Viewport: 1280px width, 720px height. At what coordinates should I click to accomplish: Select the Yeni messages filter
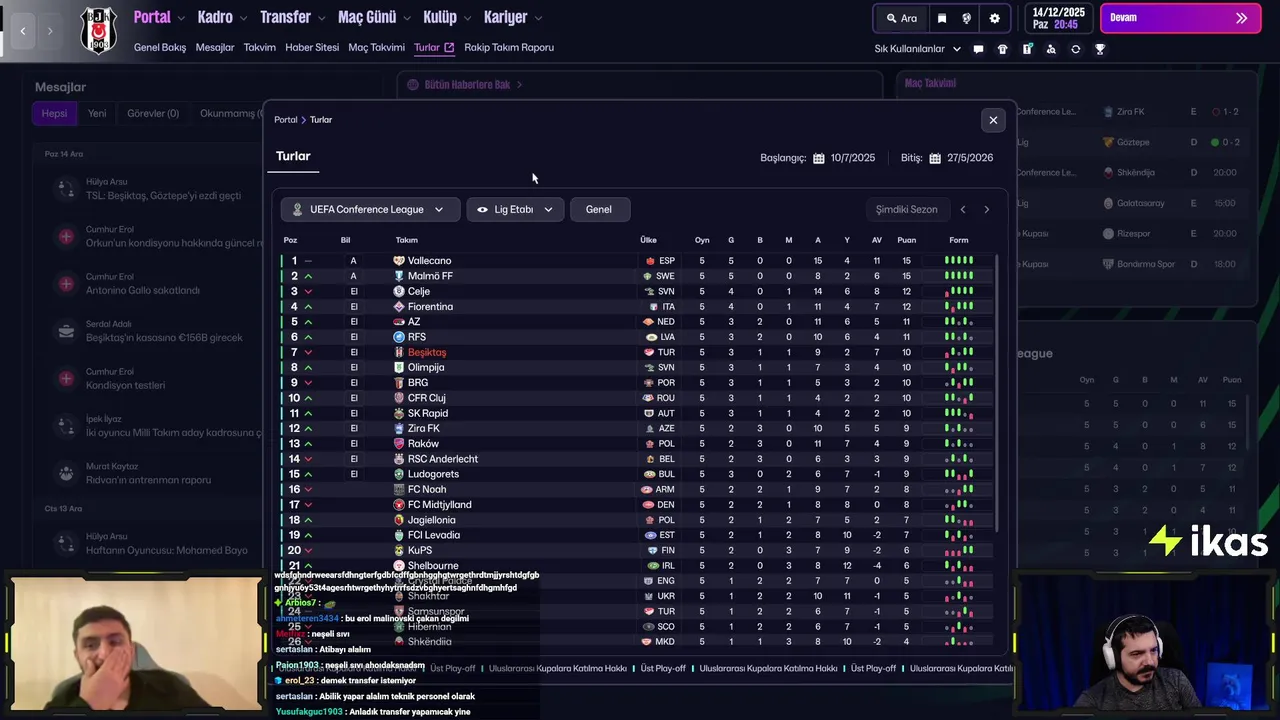[97, 113]
